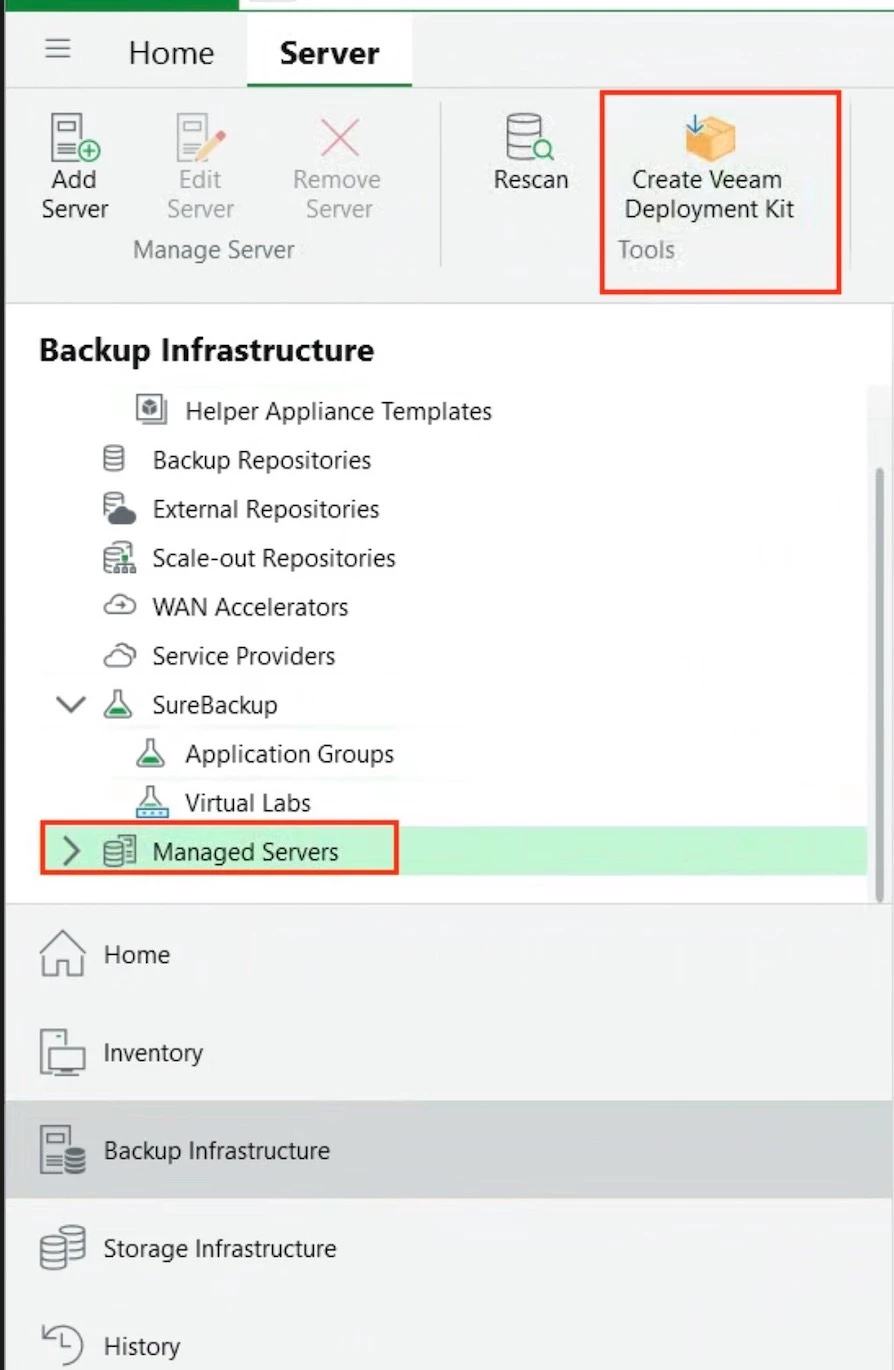Click the Rescan icon

pos(530,138)
